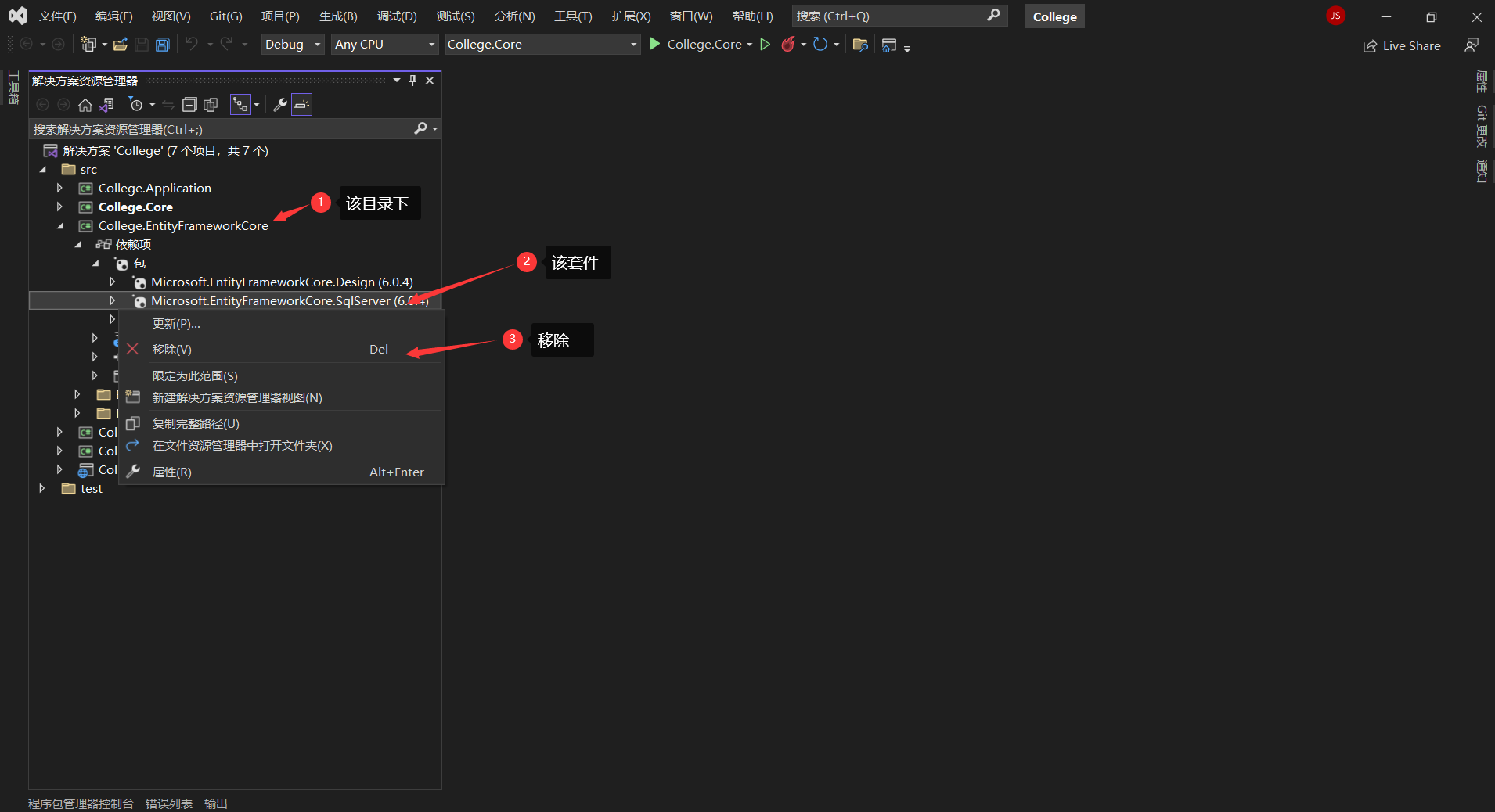The height and width of the screenshot is (812, 1495).
Task: Expand the test folder node
Action: 42,489
